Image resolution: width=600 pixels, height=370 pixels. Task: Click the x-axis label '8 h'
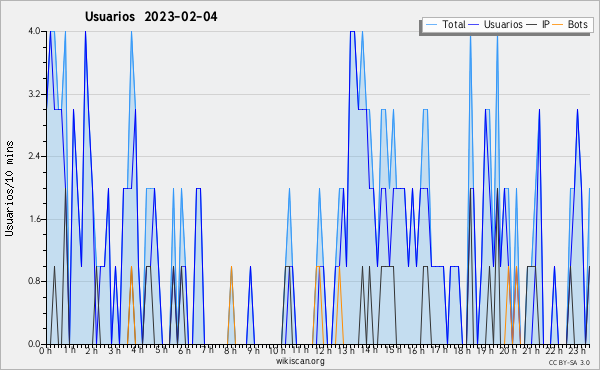(x=230, y=350)
